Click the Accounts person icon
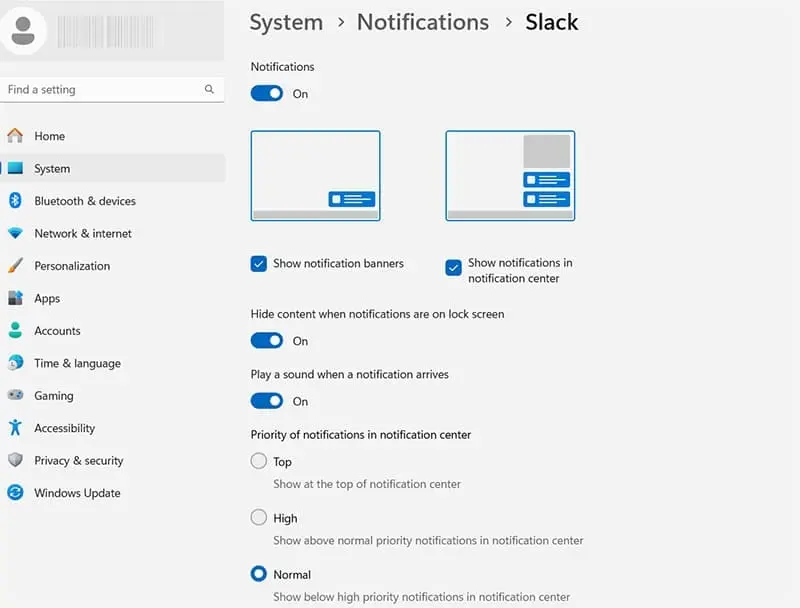 coord(15,331)
